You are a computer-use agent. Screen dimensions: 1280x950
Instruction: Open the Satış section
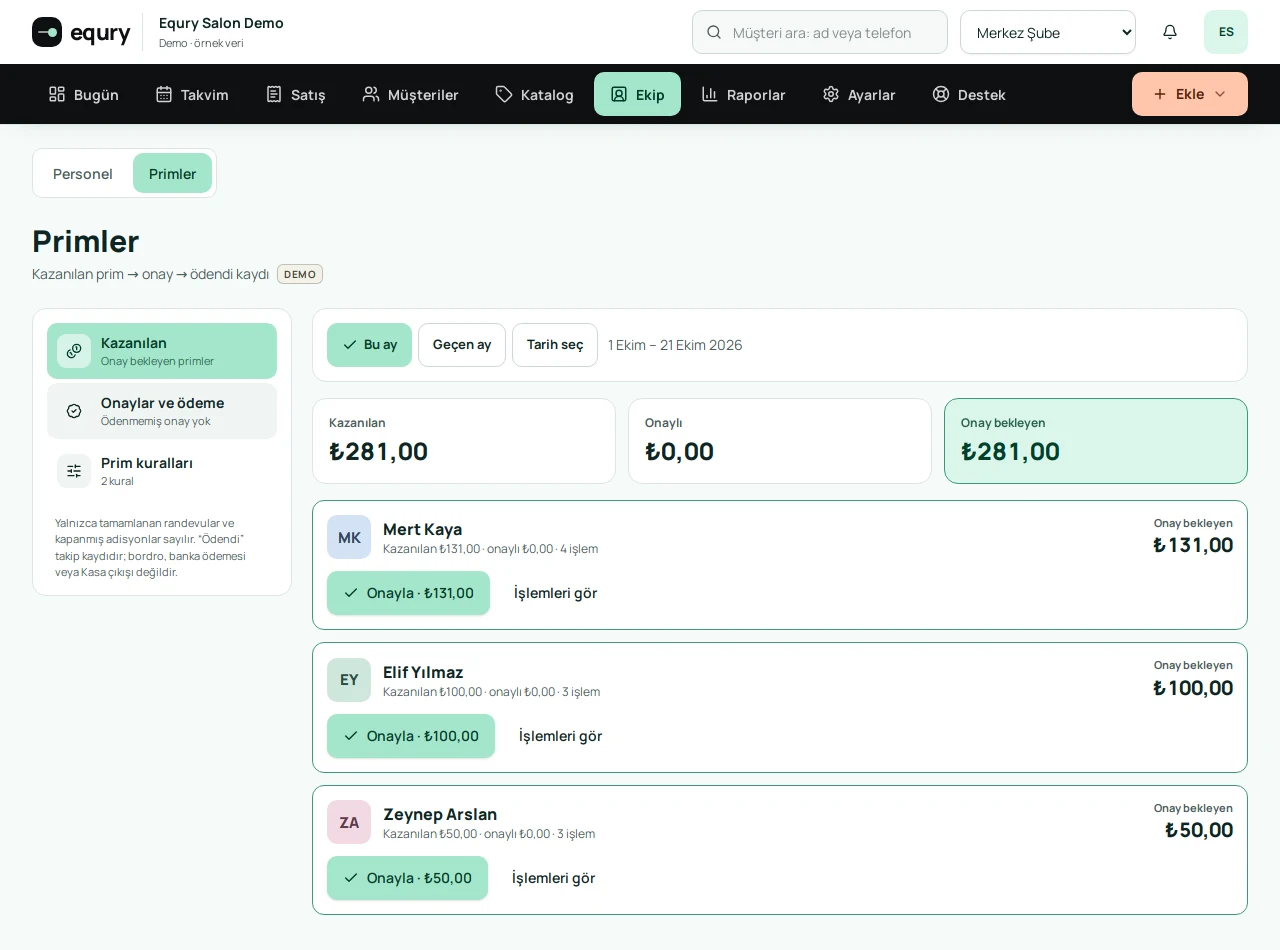[296, 94]
